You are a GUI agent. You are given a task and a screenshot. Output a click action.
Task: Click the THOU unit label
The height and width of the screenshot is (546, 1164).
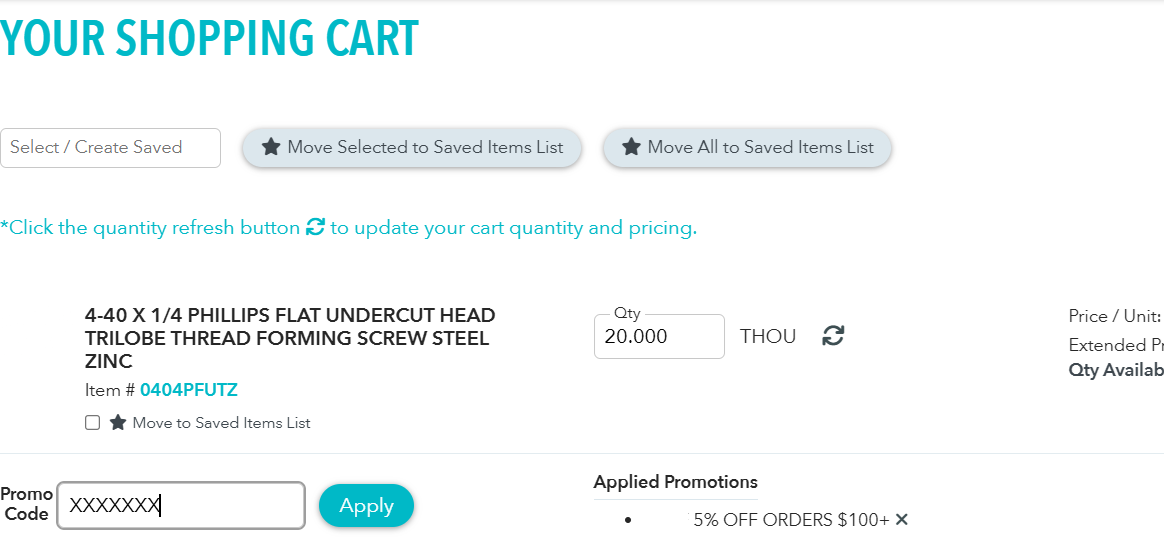click(768, 337)
